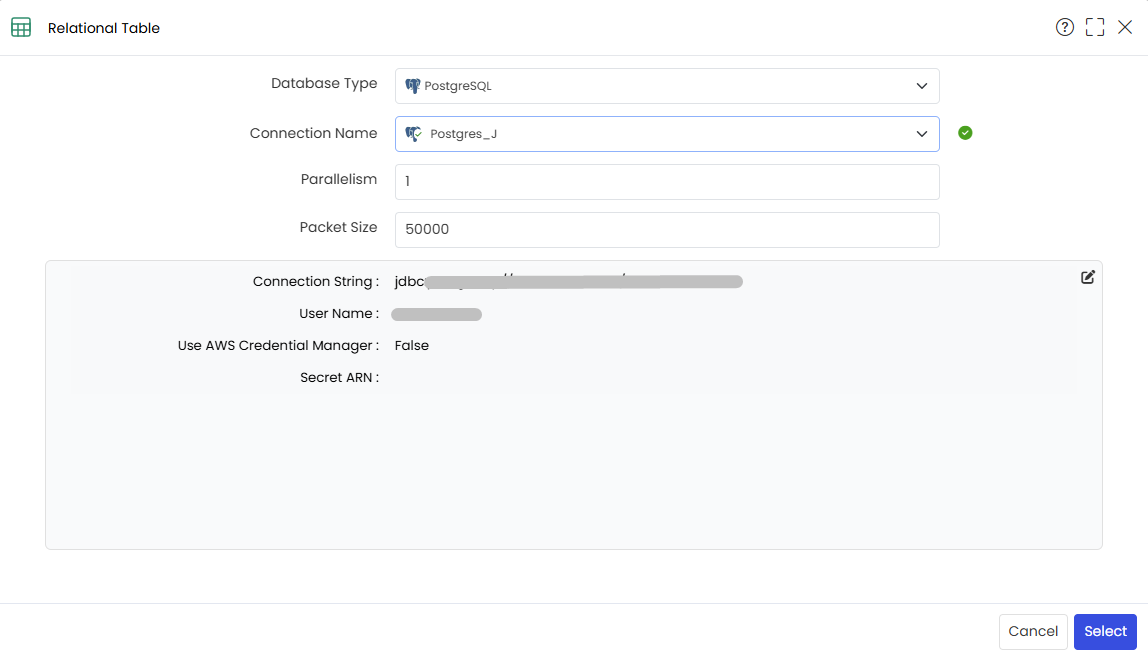
Task: Click the Database Type chevron arrow
Action: pos(922,86)
